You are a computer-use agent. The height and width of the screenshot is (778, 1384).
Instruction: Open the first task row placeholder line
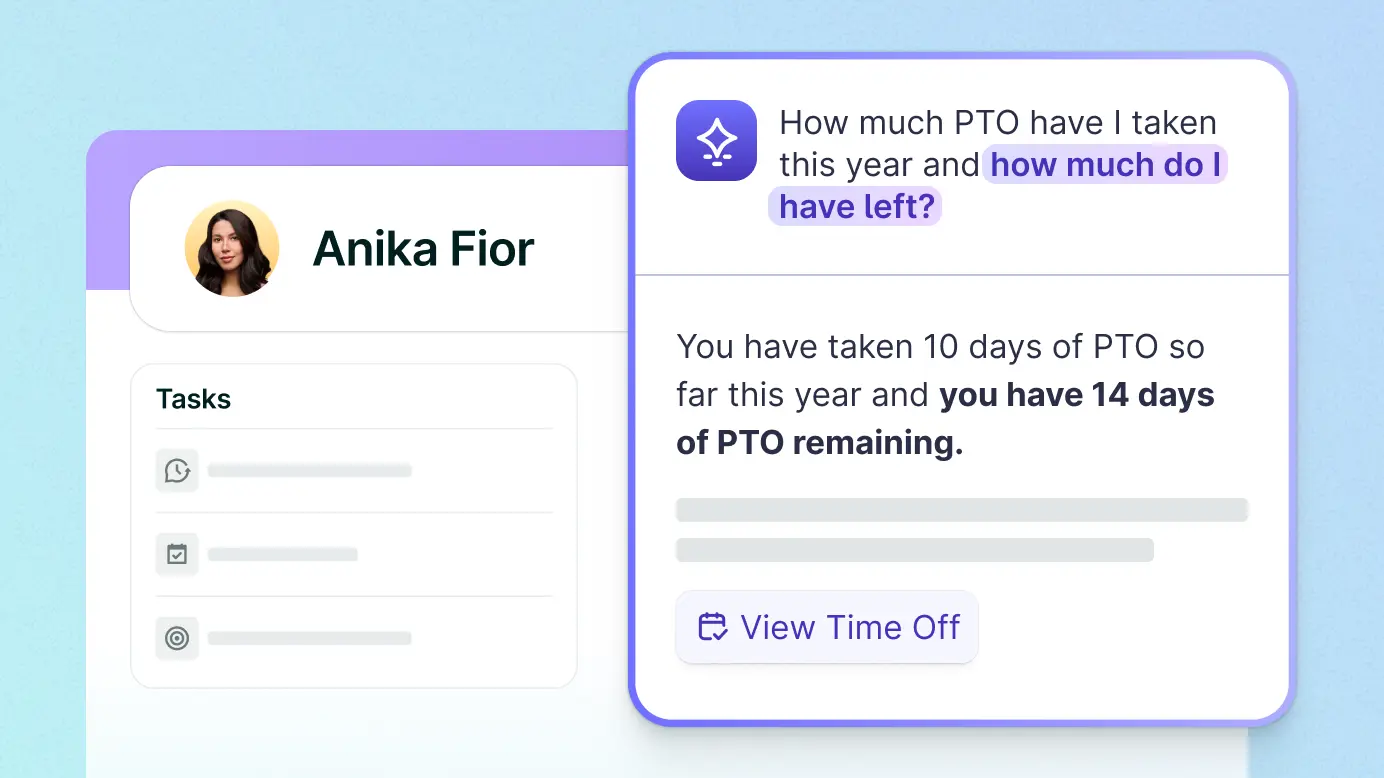(310, 470)
